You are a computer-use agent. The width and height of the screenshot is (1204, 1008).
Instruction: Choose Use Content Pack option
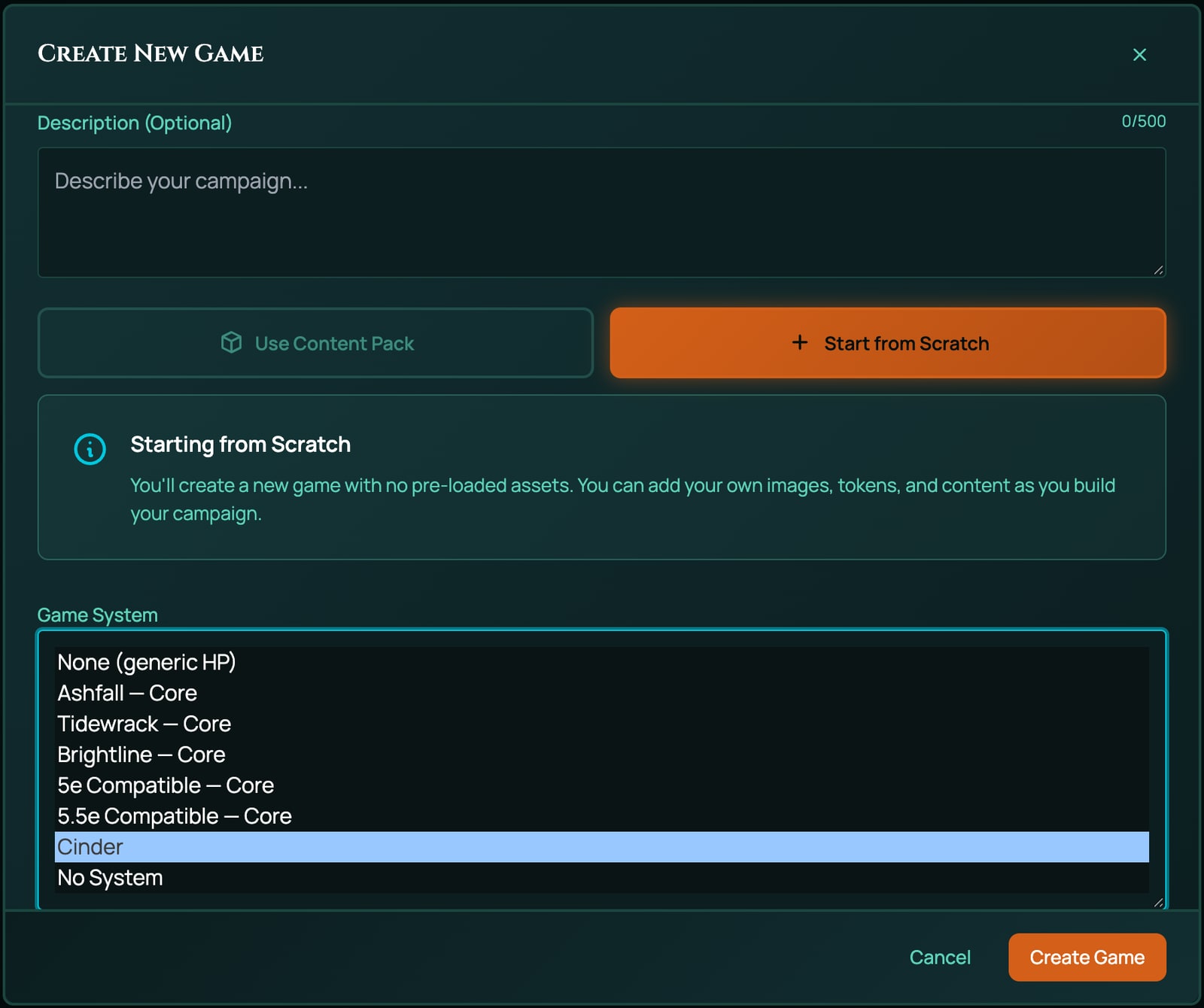(x=315, y=342)
